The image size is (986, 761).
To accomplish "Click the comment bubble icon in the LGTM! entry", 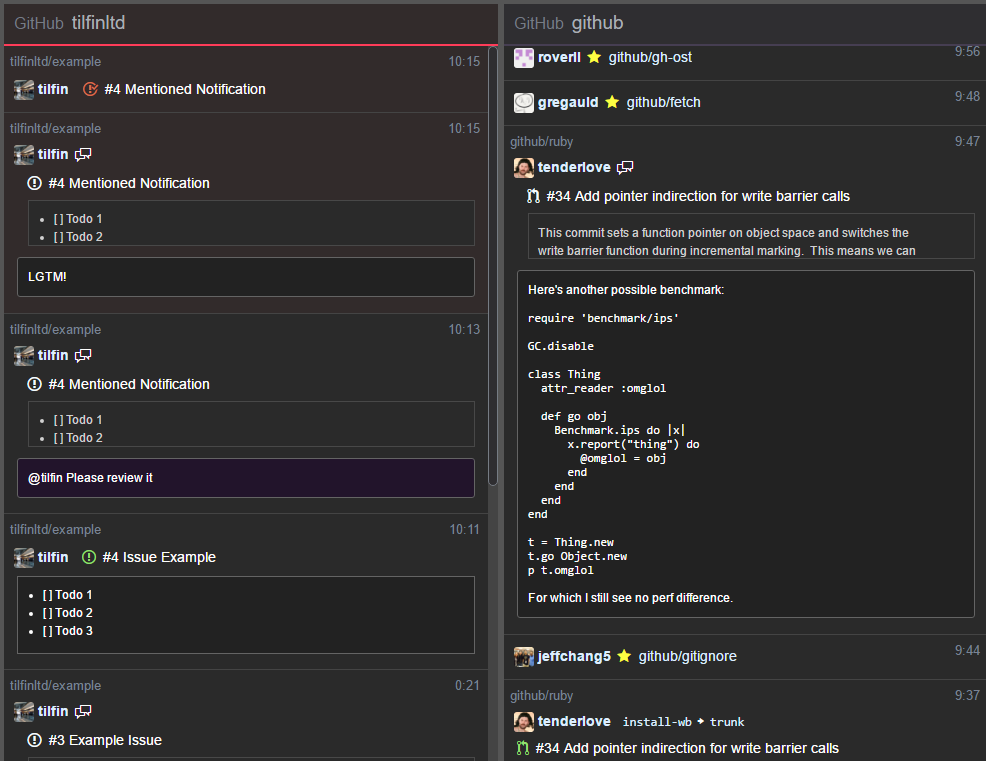I will click(x=83, y=155).
